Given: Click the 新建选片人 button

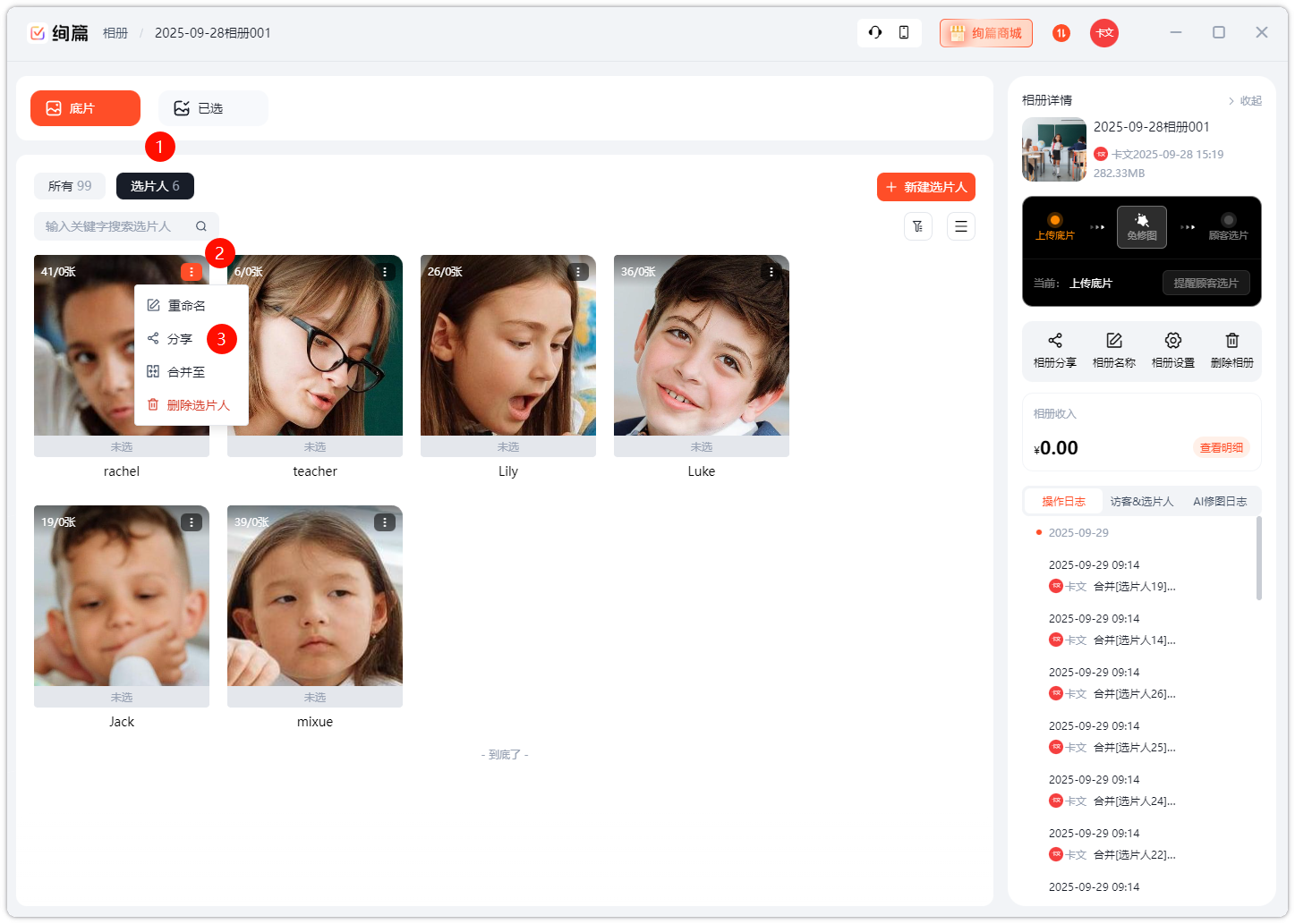Looking at the screenshot, I should [x=925, y=187].
